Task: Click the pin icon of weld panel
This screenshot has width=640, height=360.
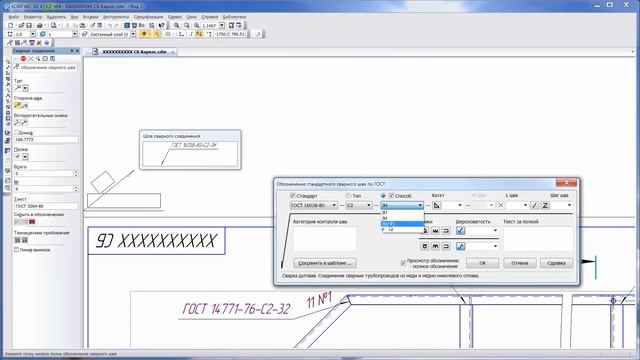Action: tap(72, 51)
